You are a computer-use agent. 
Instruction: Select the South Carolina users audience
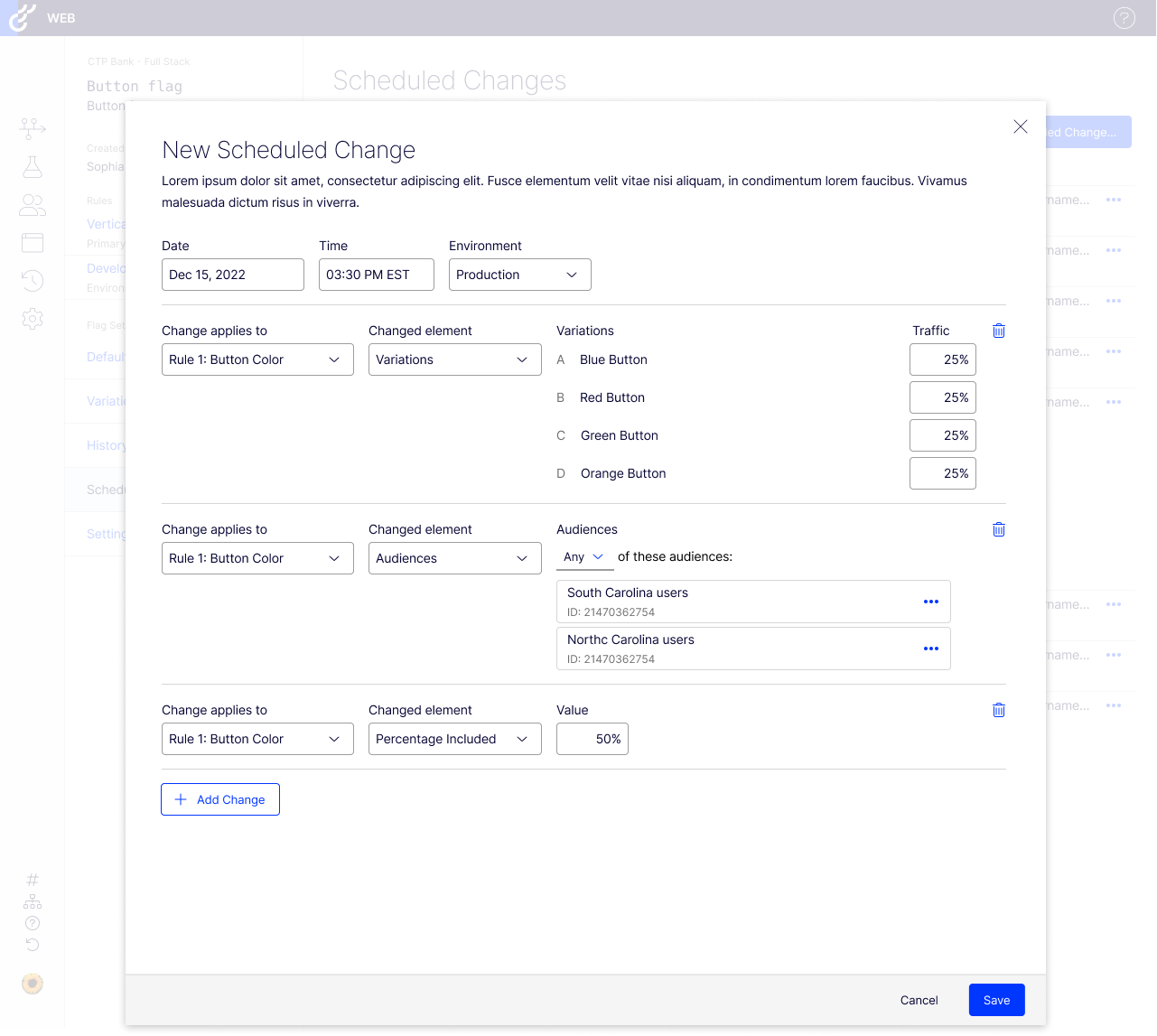click(x=753, y=602)
